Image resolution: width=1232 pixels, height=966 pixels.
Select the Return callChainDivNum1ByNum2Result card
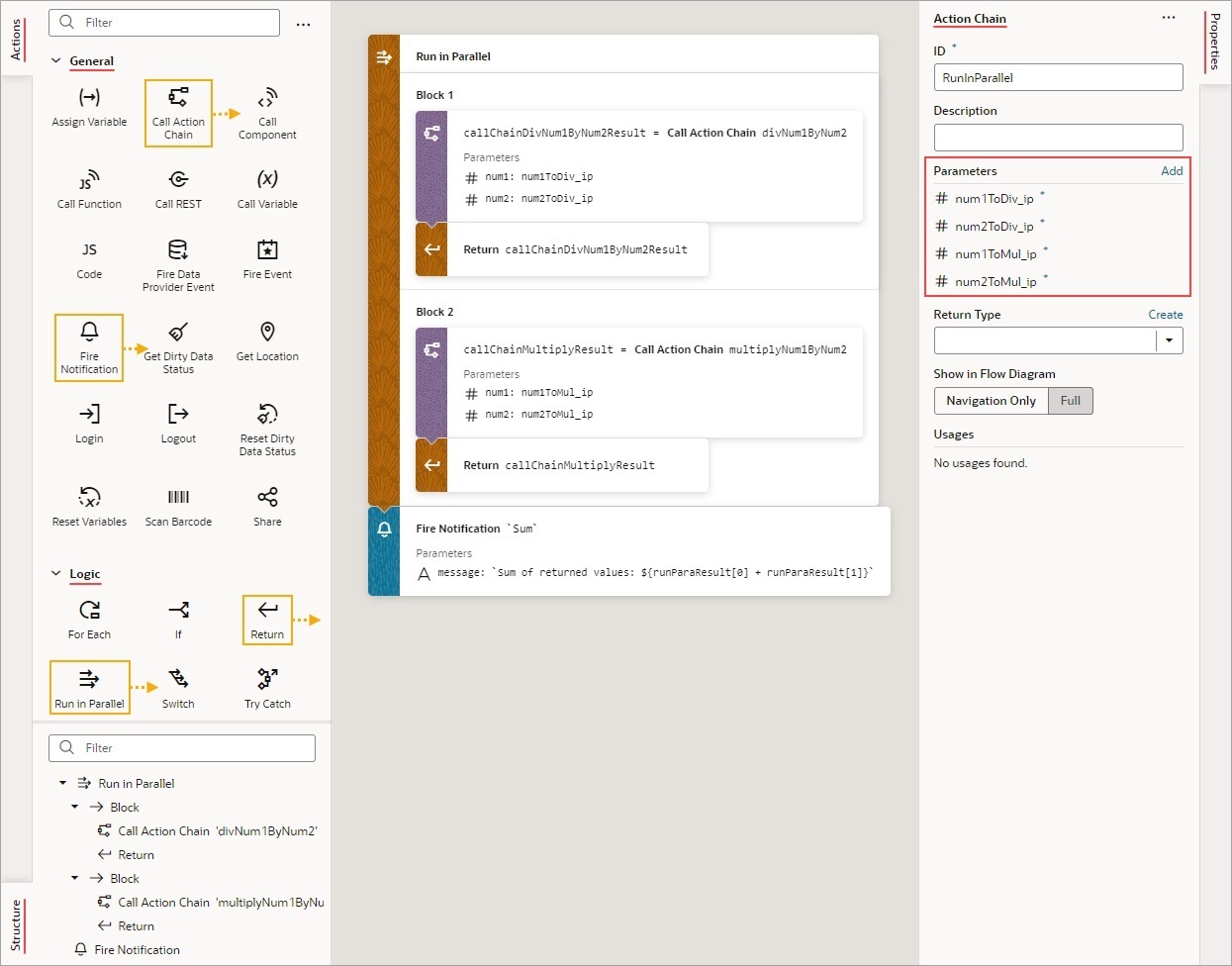[x=562, y=249]
